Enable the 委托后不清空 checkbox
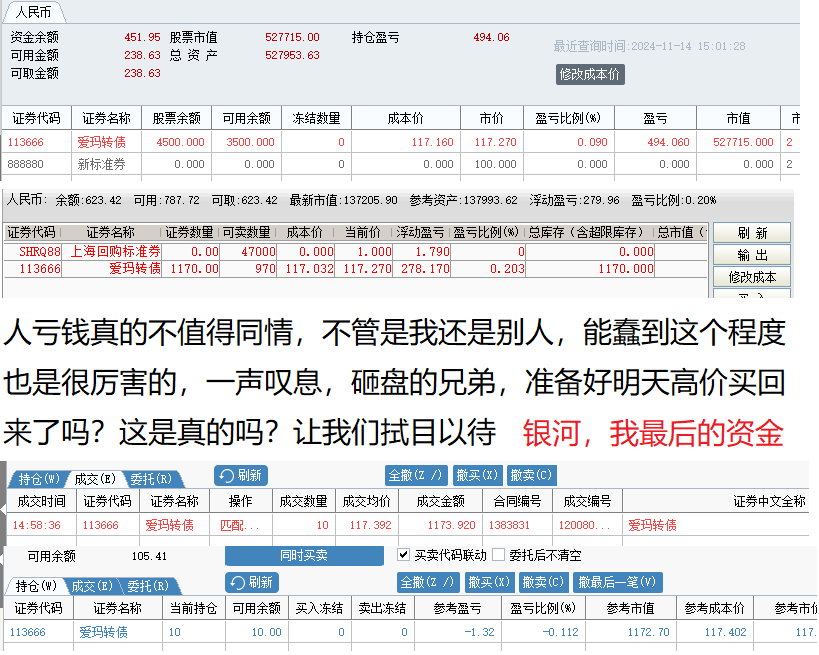This screenshot has width=819, height=655. (x=499, y=555)
